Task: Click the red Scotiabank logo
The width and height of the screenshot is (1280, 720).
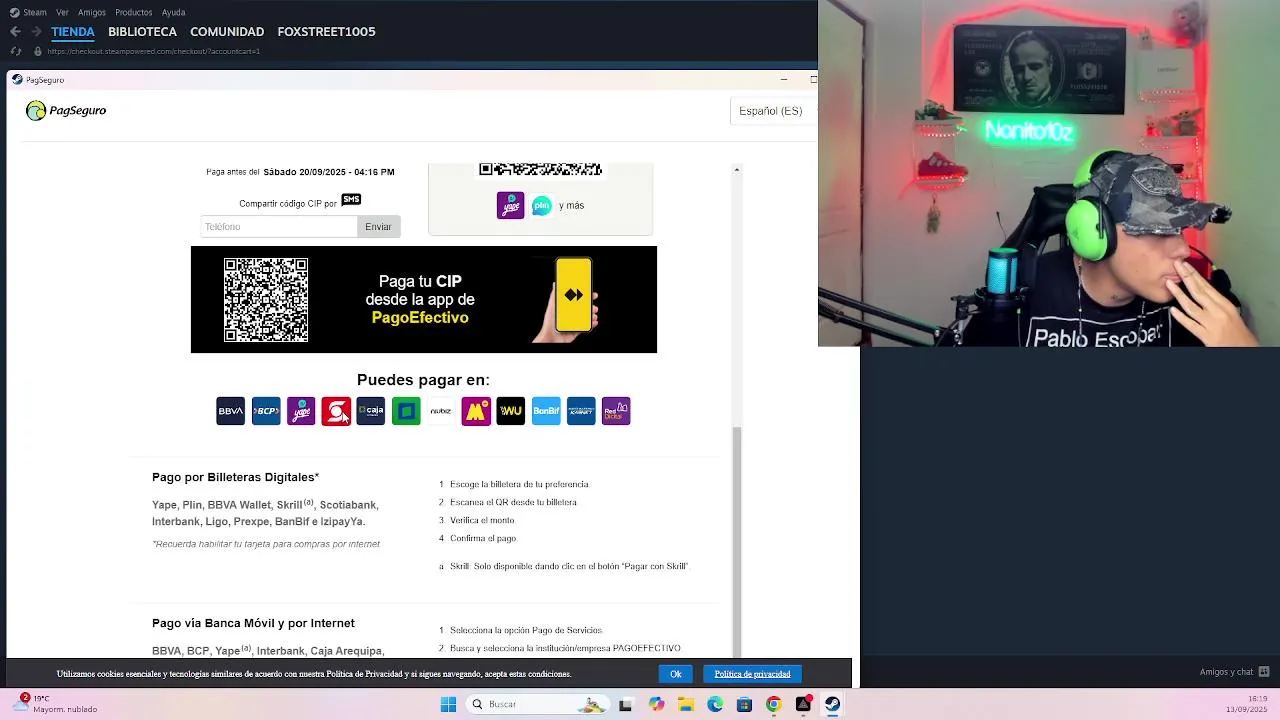Action: [x=336, y=411]
